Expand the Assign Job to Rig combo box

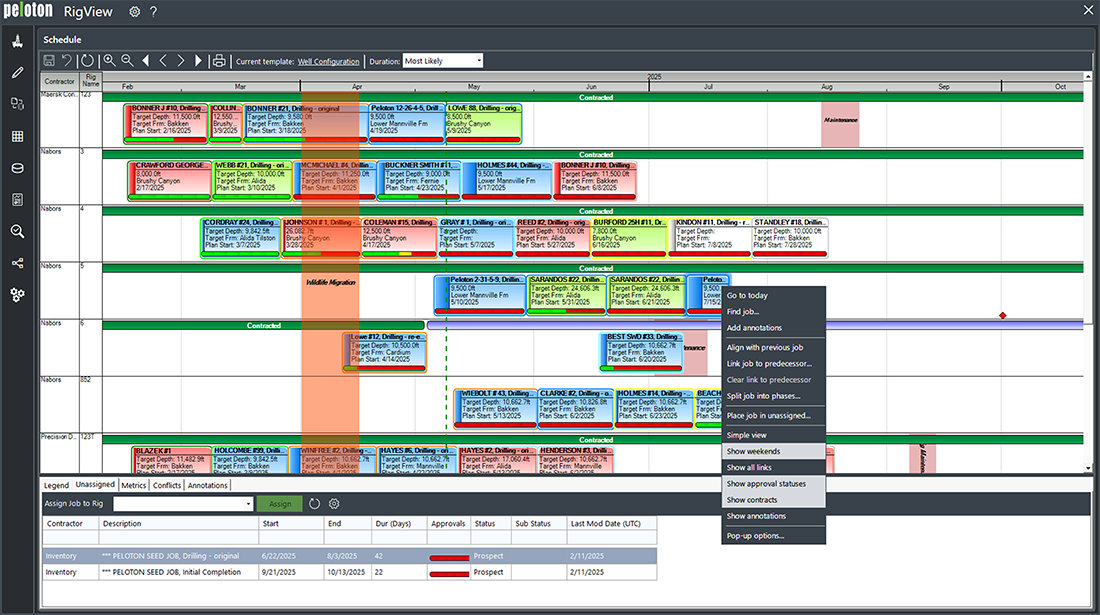(x=248, y=504)
